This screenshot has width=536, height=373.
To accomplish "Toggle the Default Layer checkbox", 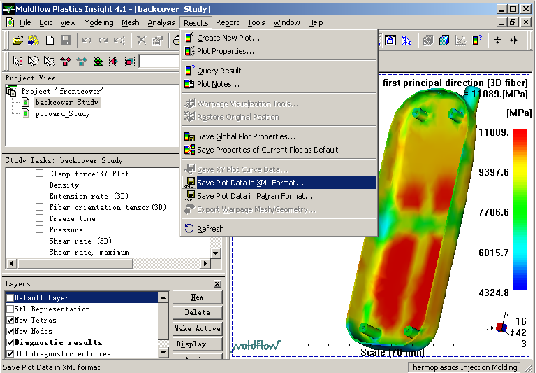I will pos(10,298).
